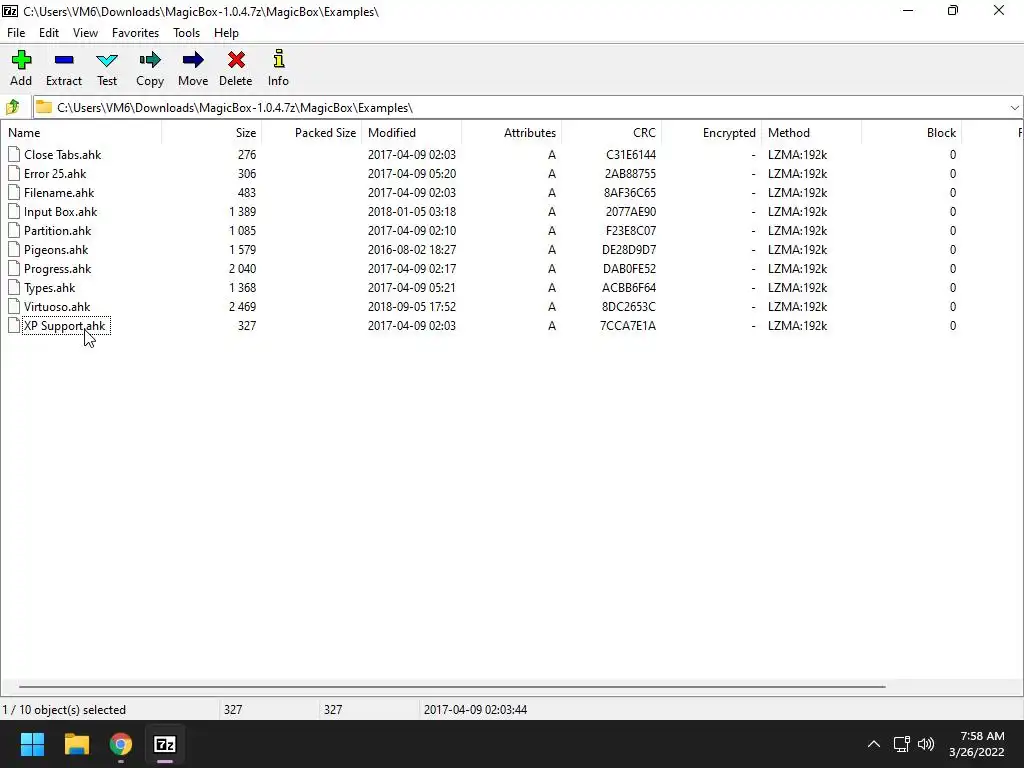1024x768 pixels.
Task: Sort by the Encrypted column header
Action: pos(711,133)
